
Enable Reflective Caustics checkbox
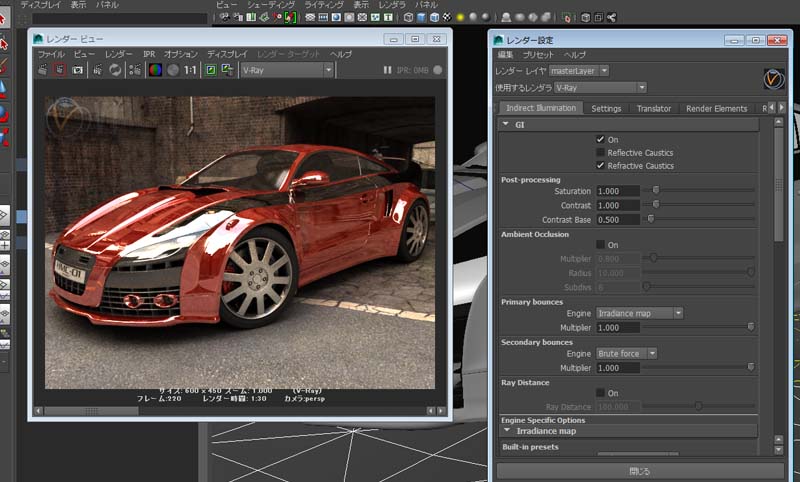tap(601, 153)
